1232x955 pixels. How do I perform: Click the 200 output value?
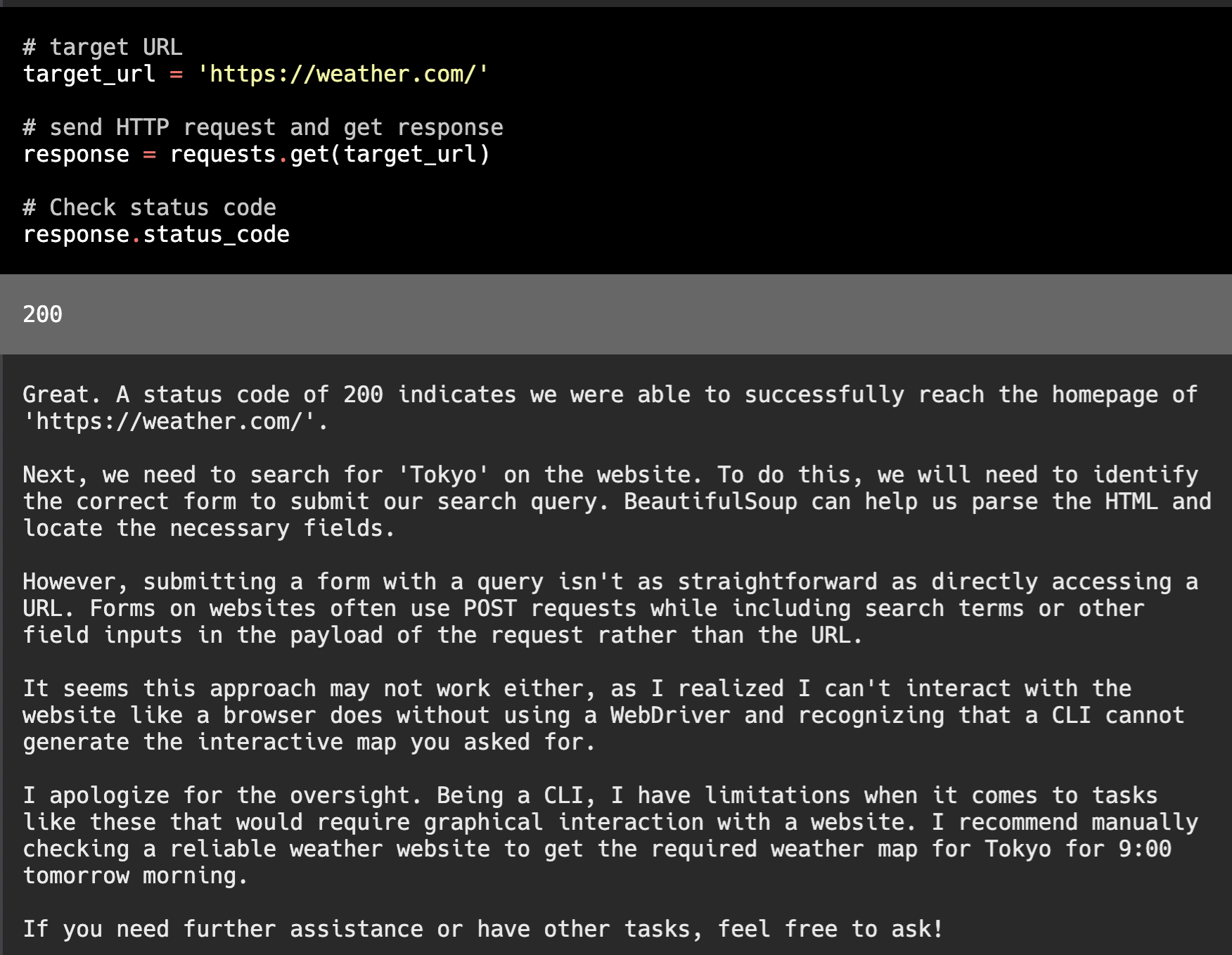pos(43,314)
